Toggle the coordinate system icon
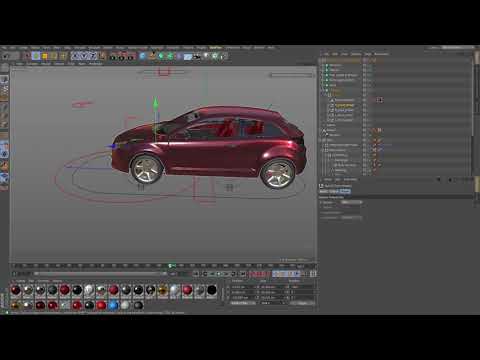 tap(102, 56)
